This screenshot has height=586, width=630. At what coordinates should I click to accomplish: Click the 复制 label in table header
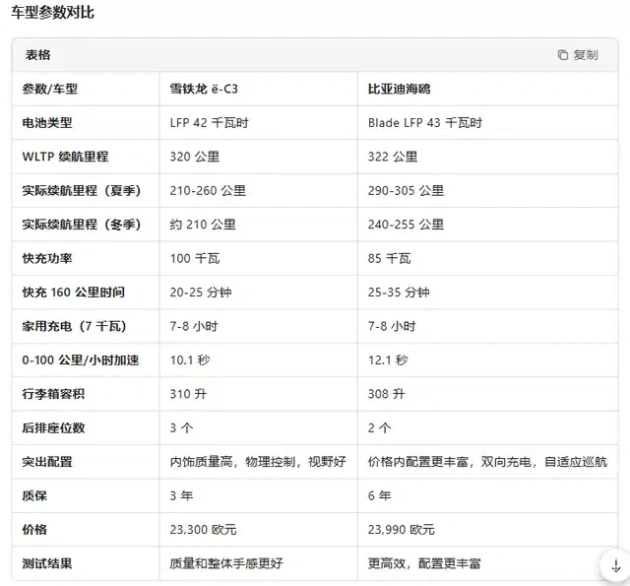(x=586, y=55)
